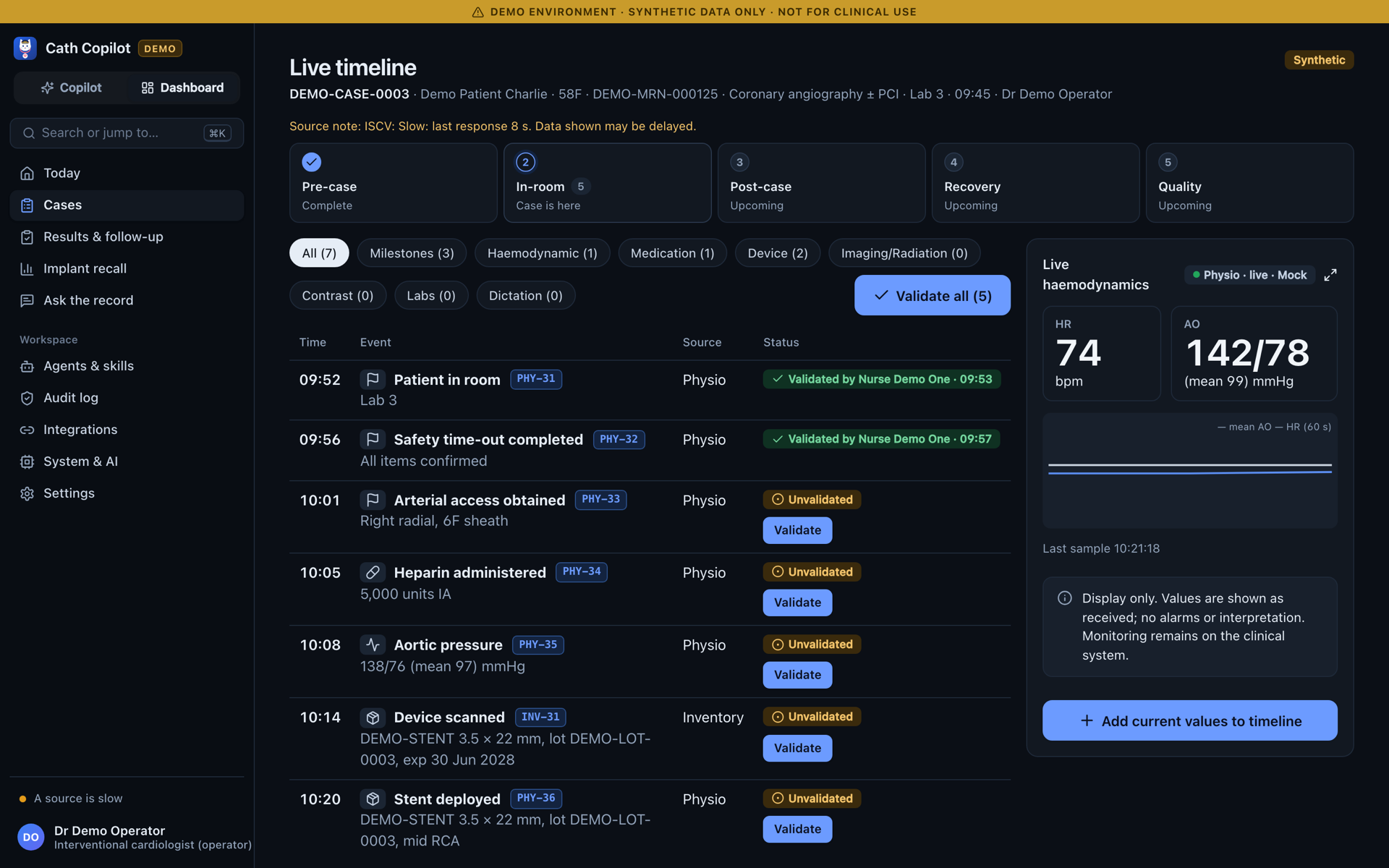The image size is (1389, 868).
Task: Click the pill icon for Heparin administered
Action: tap(373, 572)
